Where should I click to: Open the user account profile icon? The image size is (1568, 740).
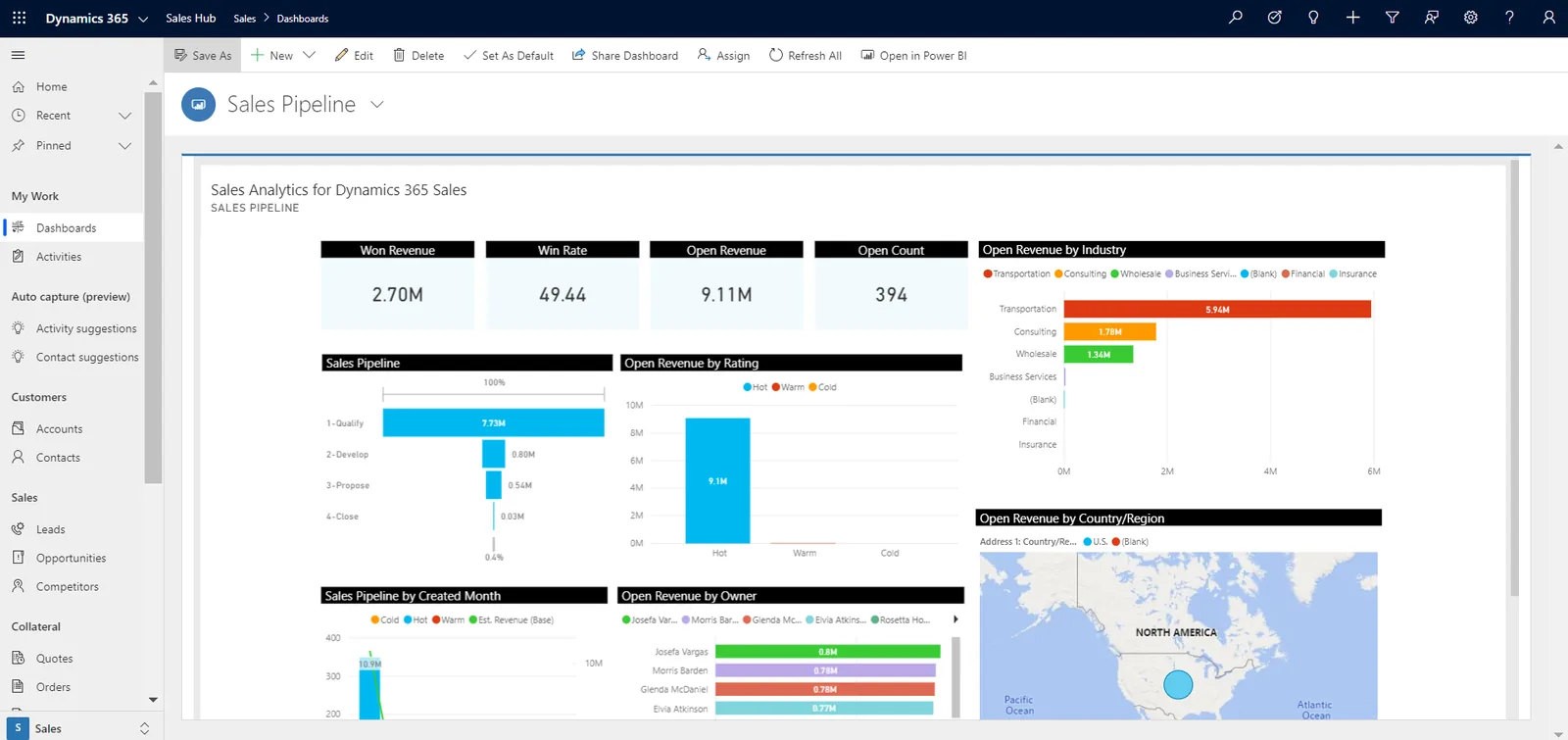click(1548, 18)
